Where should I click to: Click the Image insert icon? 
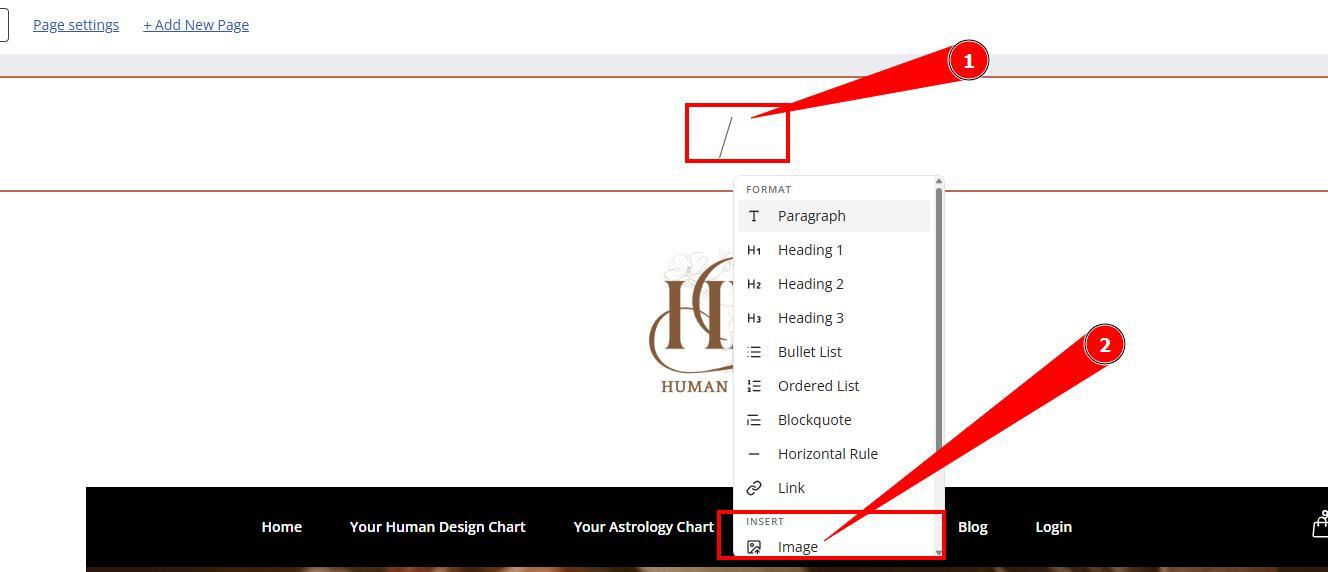754,547
